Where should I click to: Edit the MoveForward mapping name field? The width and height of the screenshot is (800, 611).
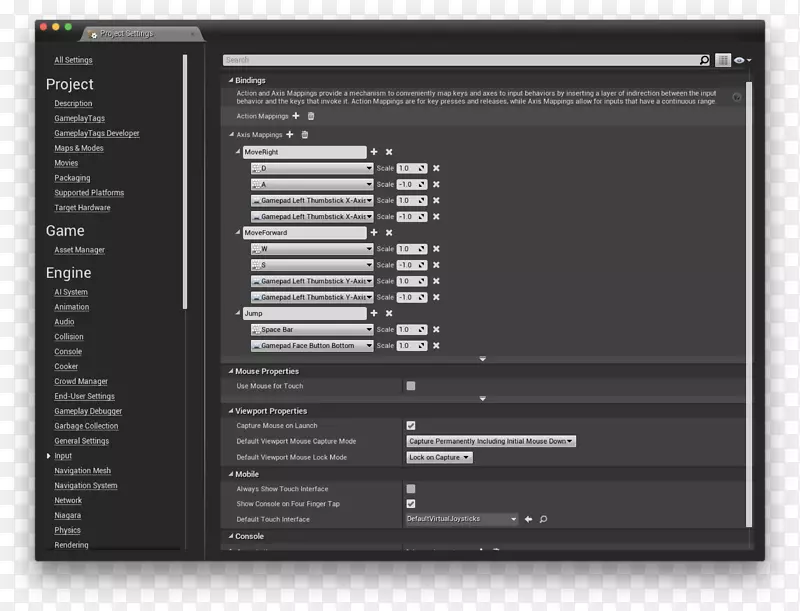pyautogui.click(x=305, y=232)
